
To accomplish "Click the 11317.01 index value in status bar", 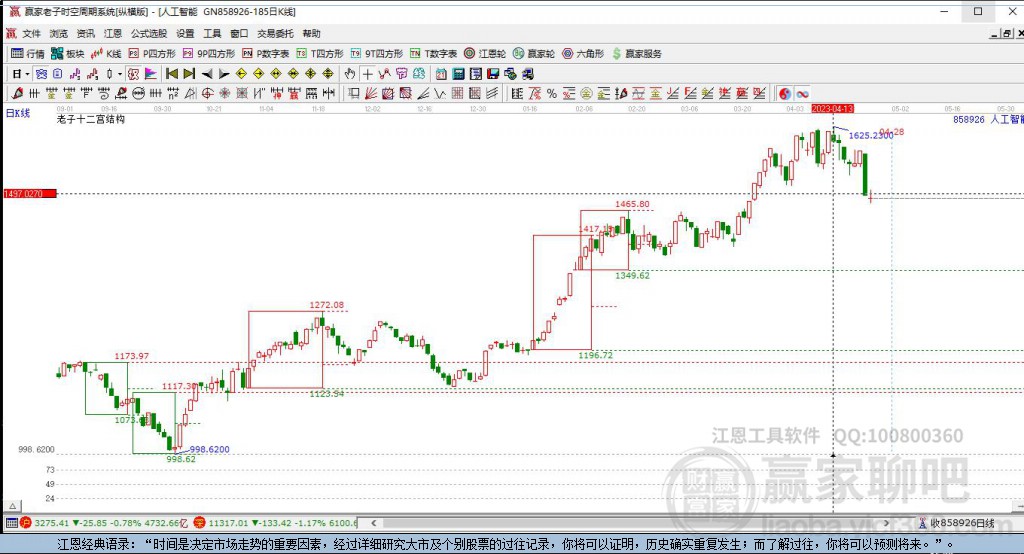I will [229, 523].
